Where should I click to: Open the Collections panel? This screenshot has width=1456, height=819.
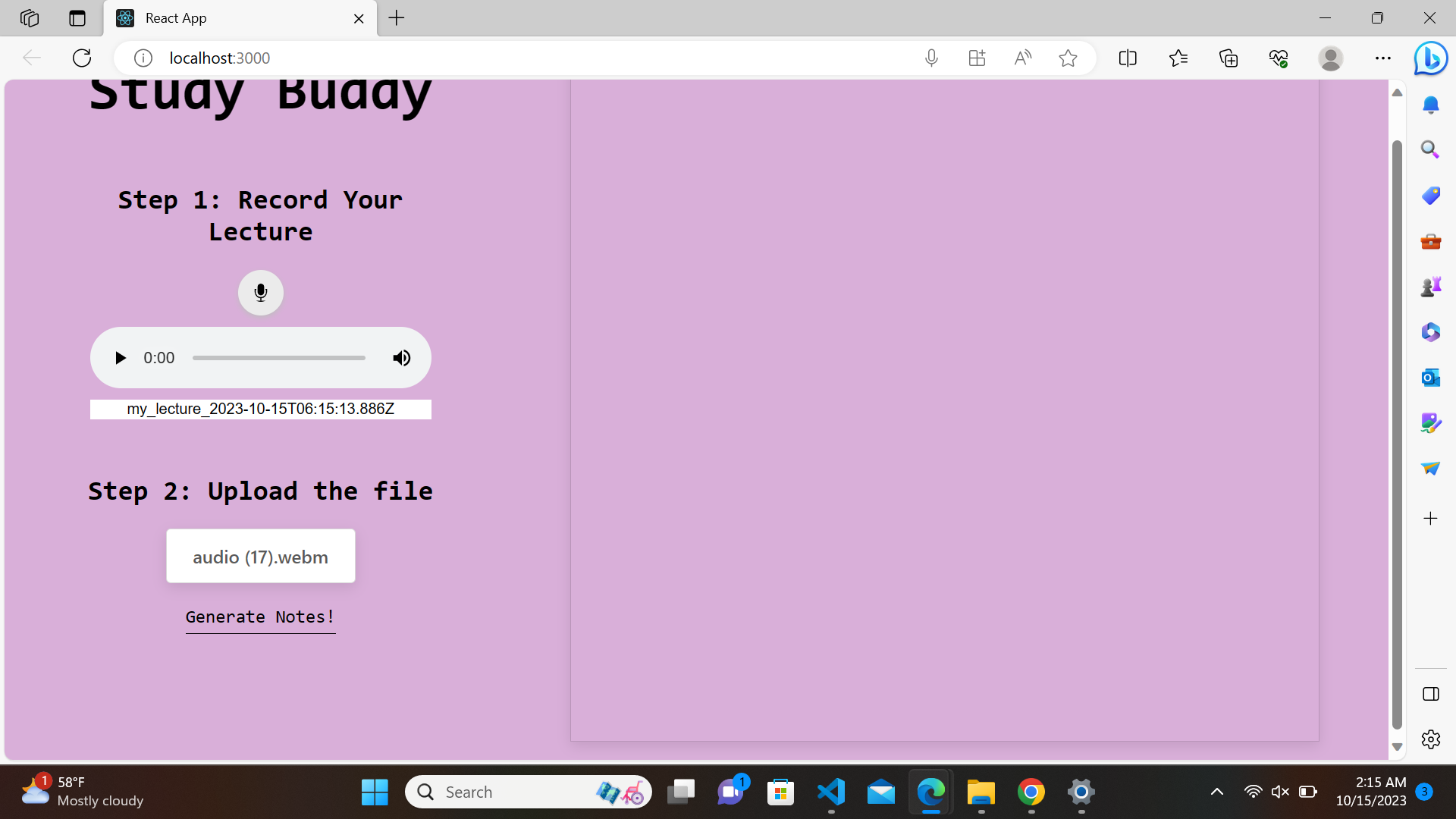(1228, 58)
